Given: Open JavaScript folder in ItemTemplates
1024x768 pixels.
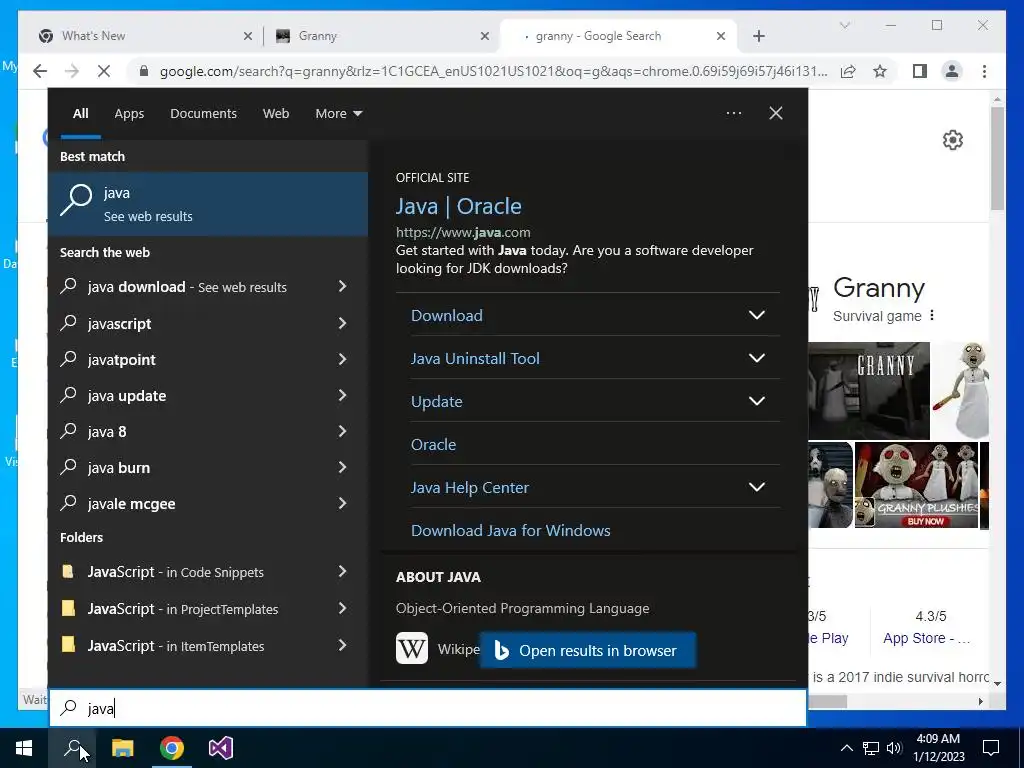Looking at the screenshot, I should 208,645.
